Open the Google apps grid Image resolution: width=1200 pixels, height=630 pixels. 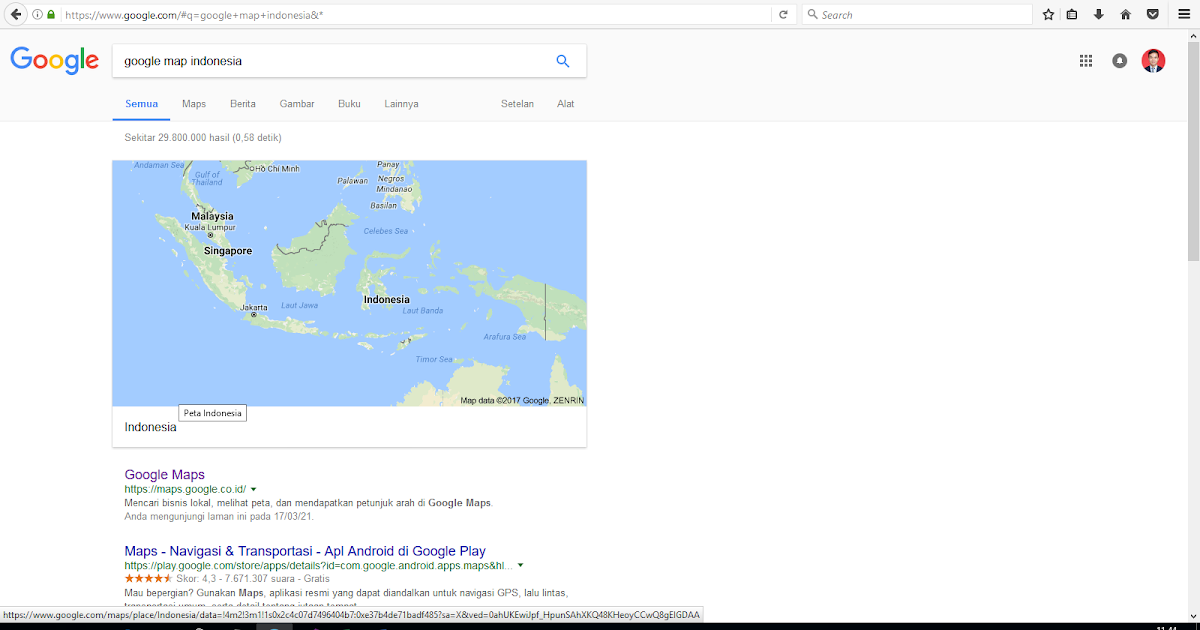[x=1086, y=61]
